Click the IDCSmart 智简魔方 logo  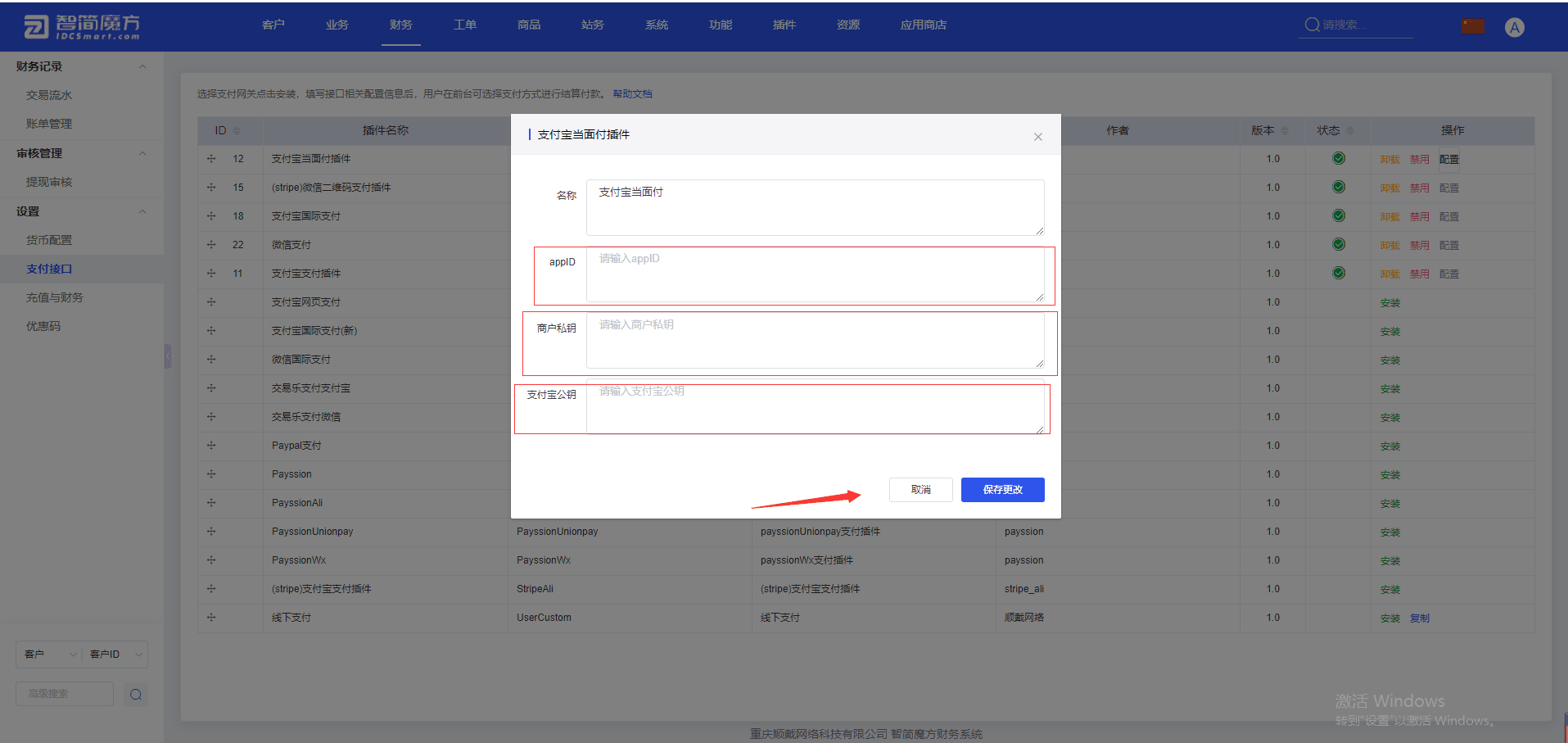point(82,26)
